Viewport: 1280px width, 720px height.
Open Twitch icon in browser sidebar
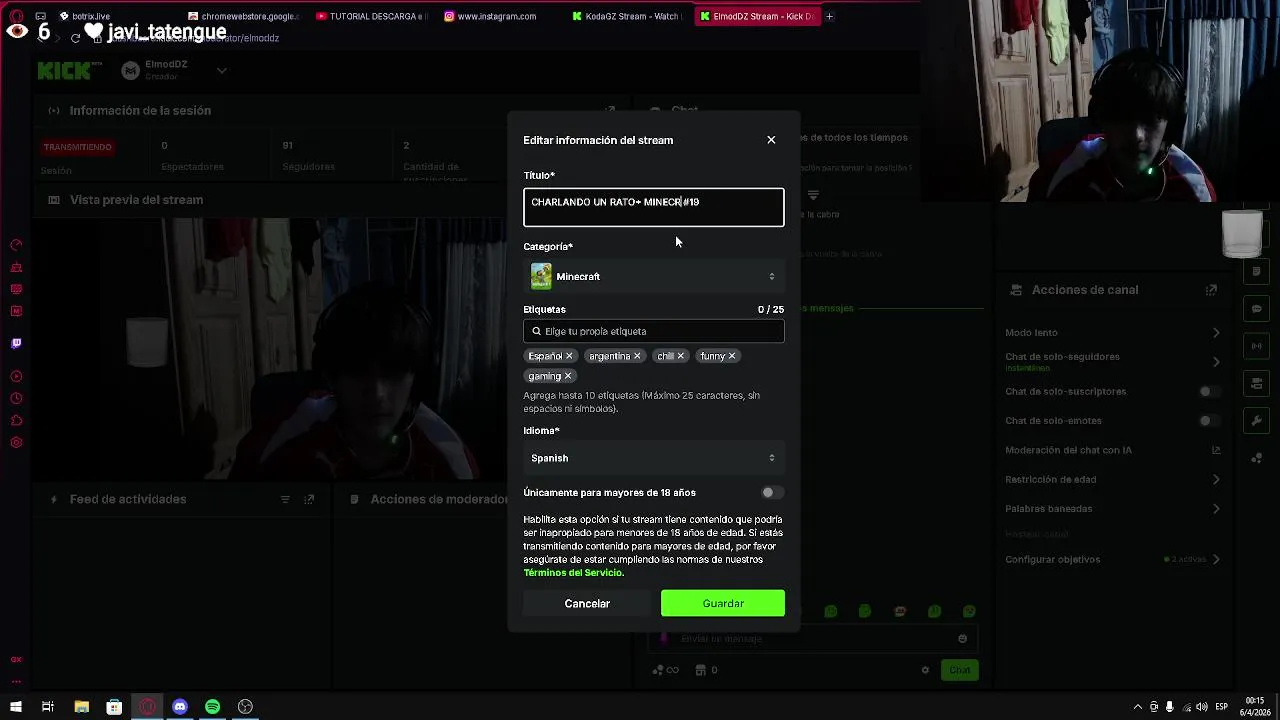click(16, 343)
